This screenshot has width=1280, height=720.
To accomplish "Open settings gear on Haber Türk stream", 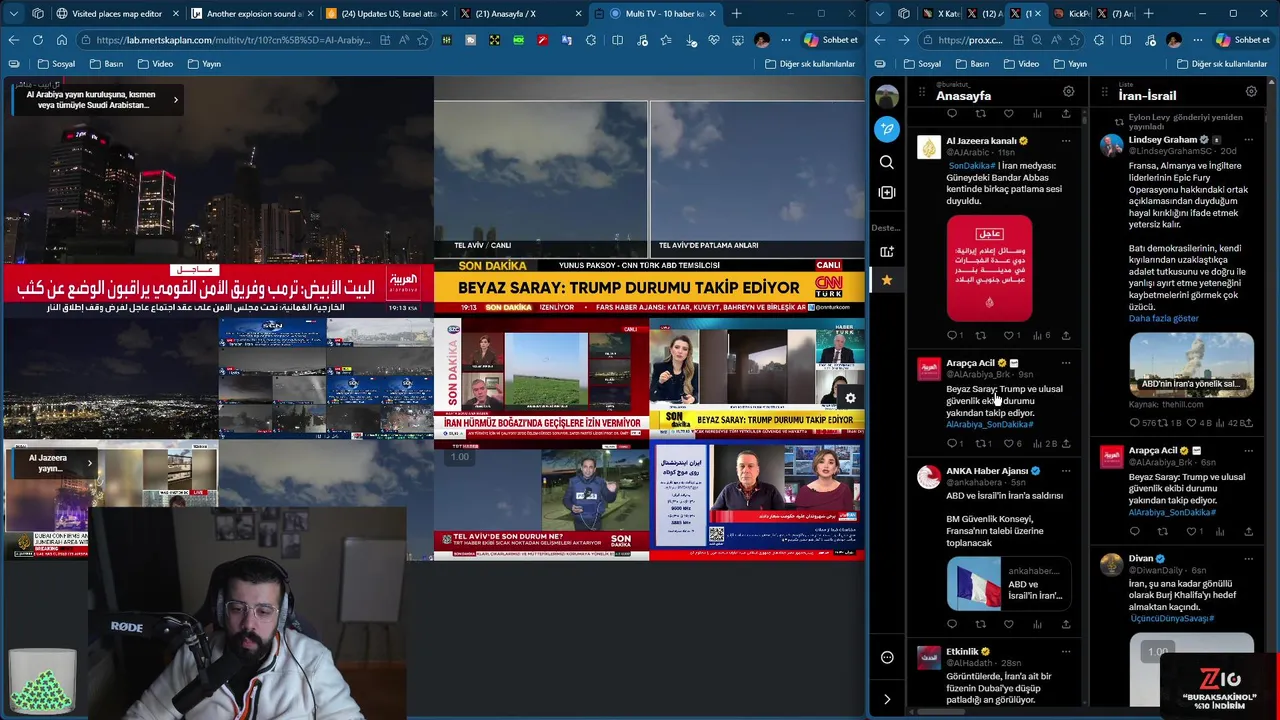I will click(850, 398).
